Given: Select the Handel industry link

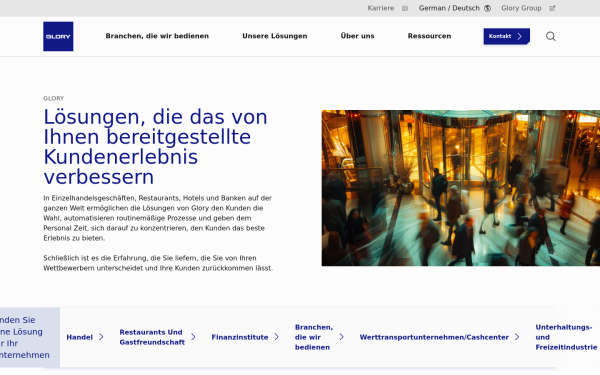Looking at the screenshot, I should pyautogui.click(x=80, y=337).
